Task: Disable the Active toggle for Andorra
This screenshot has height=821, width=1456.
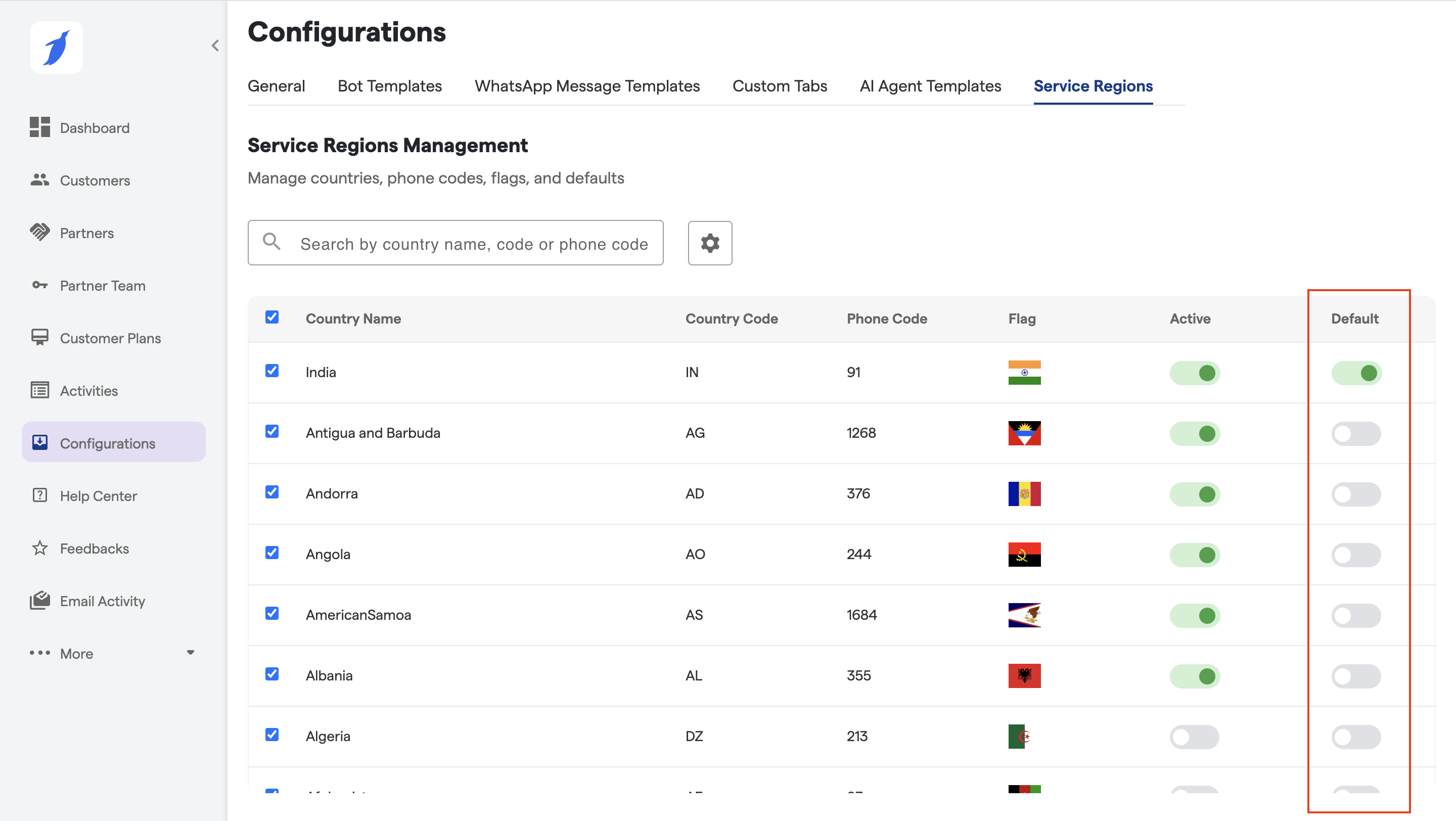Action: pyautogui.click(x=1194, y=494)
